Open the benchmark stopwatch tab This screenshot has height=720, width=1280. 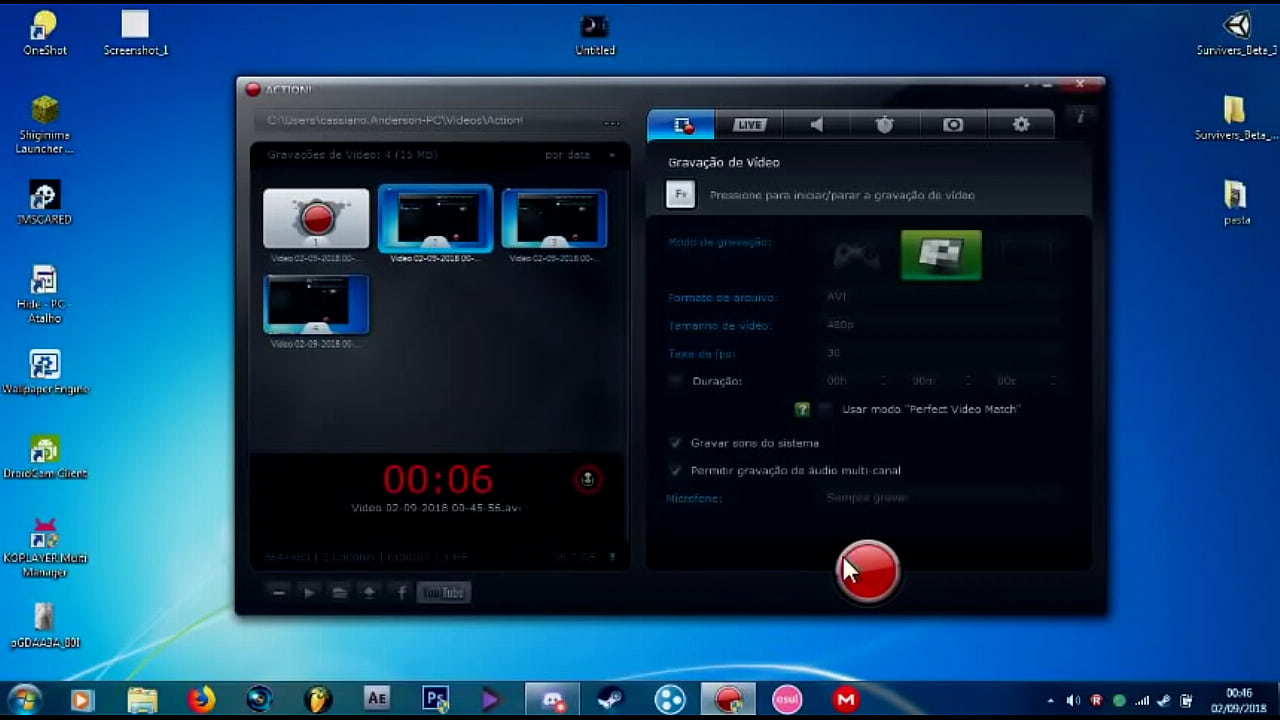pos(884,125)
